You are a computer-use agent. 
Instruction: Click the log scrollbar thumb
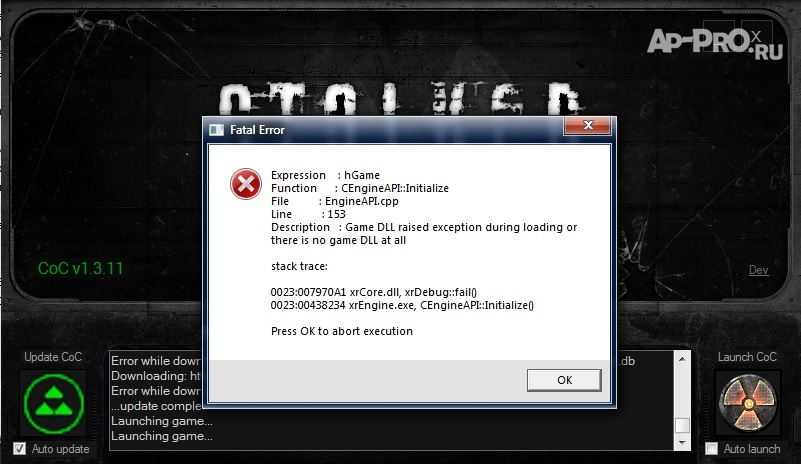682,425
